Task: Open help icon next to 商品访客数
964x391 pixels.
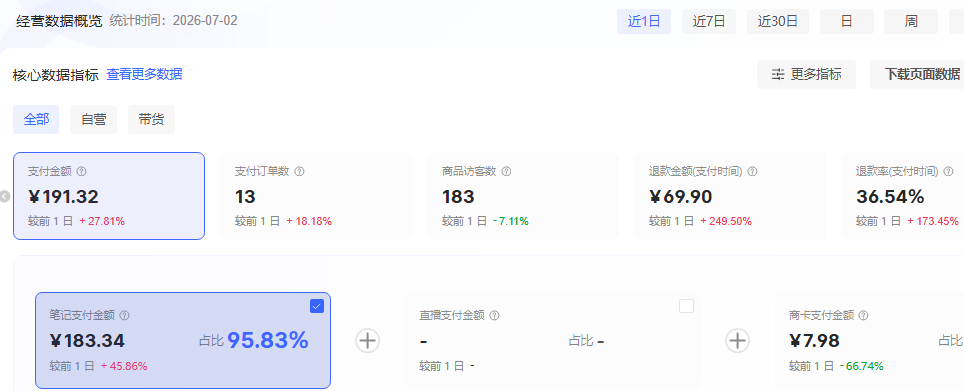Action: coord(507,172)
